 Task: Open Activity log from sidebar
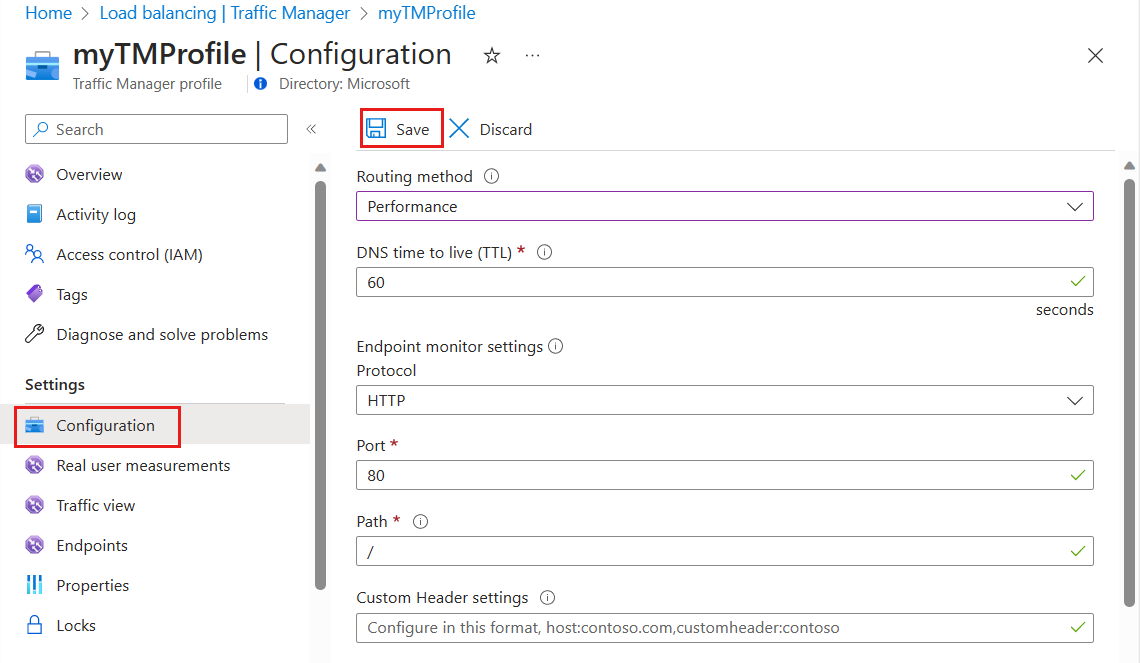pos(96,214)
